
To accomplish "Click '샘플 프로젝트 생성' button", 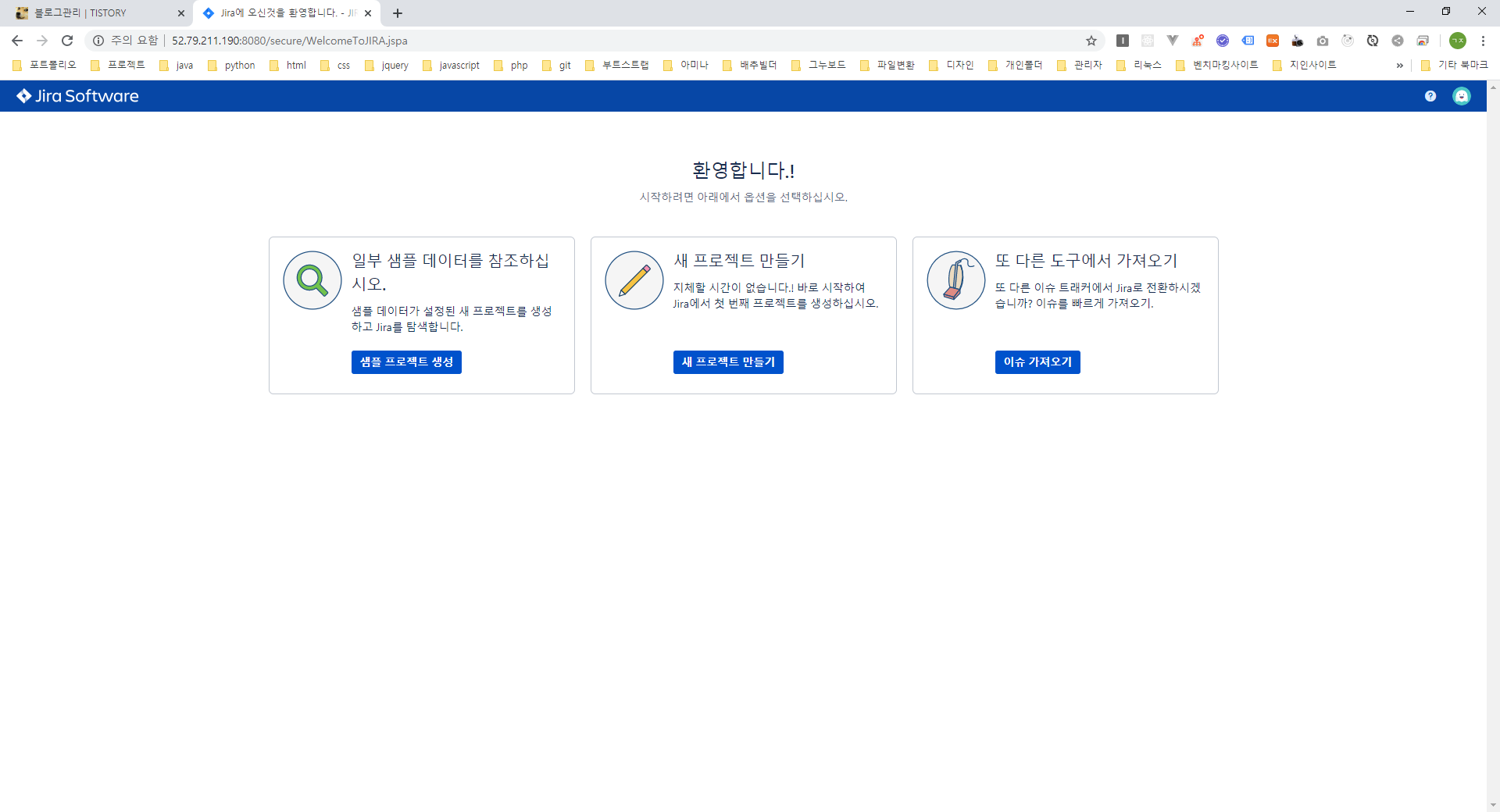I will (x=406, y=362).
